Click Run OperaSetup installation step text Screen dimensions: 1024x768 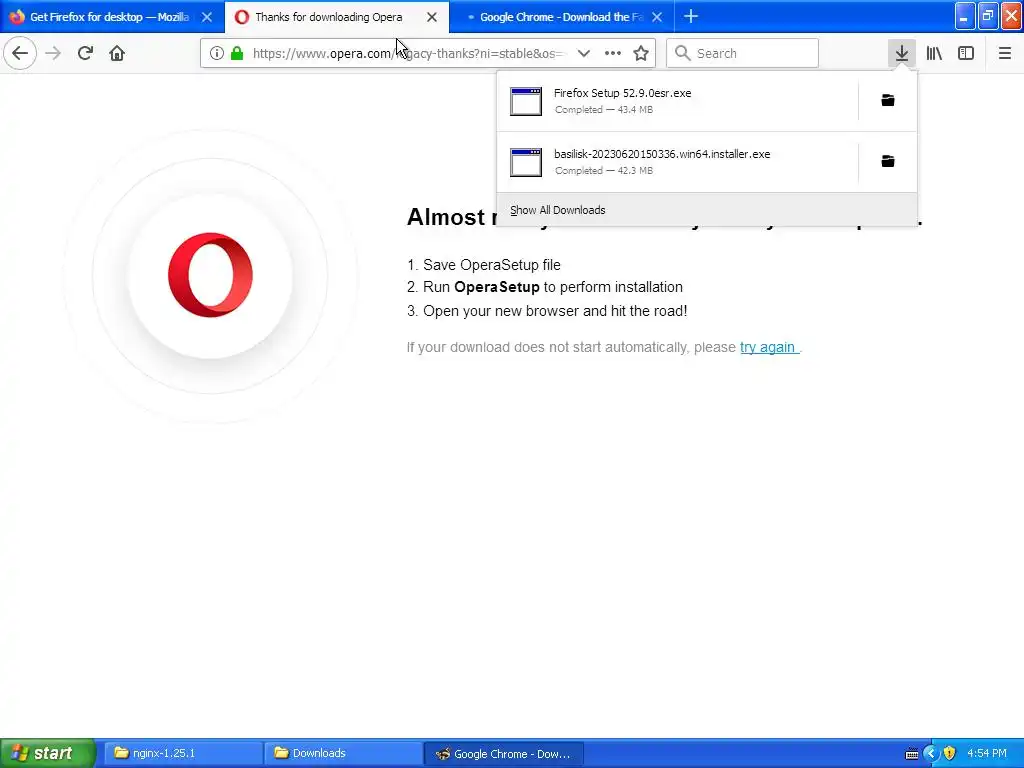click(x=553, y=287)
